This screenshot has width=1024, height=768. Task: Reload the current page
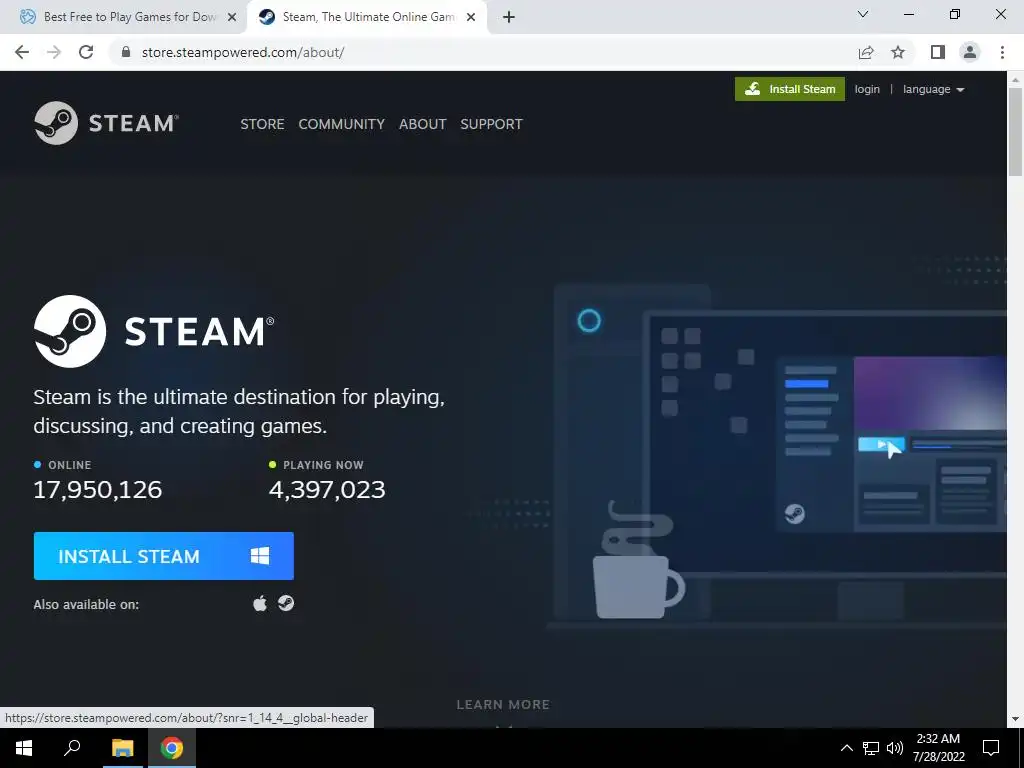point(86,52)
